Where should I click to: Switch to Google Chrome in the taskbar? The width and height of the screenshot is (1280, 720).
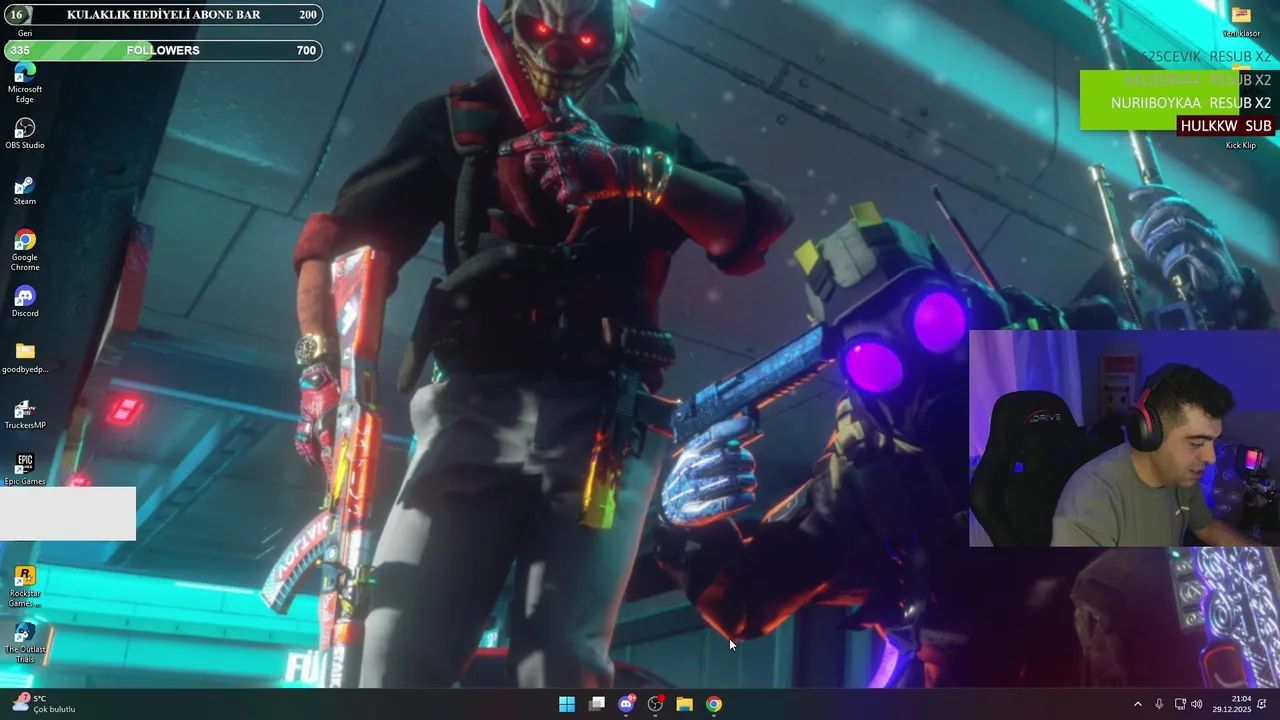coord(714,704)
